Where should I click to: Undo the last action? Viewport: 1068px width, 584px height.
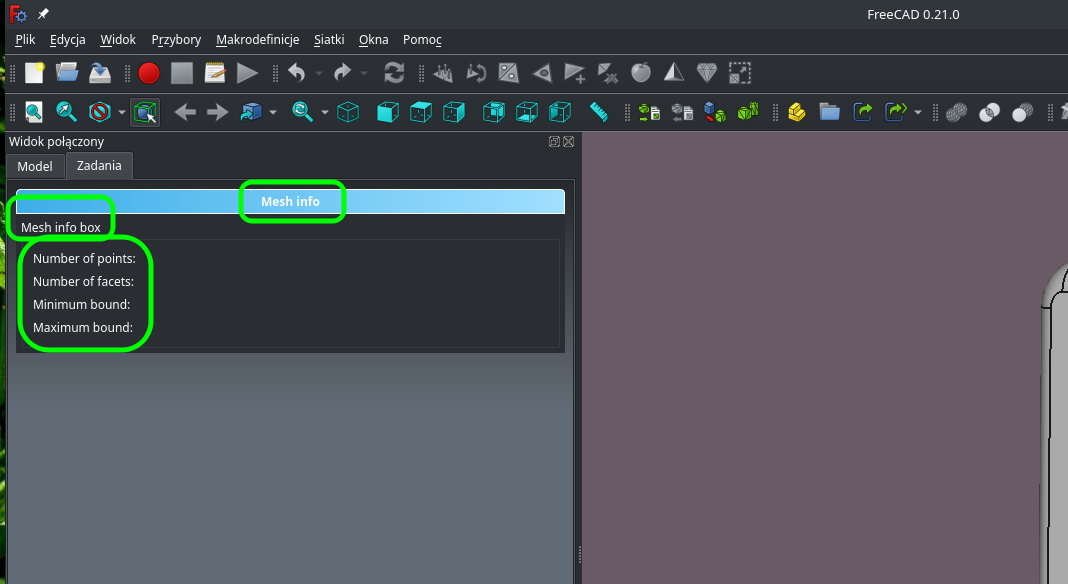pos(296,72)
